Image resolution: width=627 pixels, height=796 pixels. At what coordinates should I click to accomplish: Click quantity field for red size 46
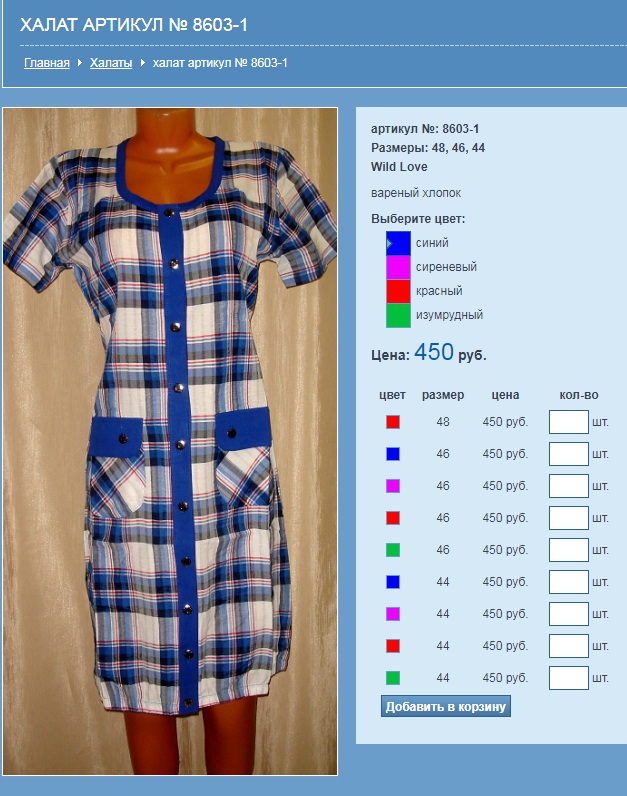click(x=569, y=518)
